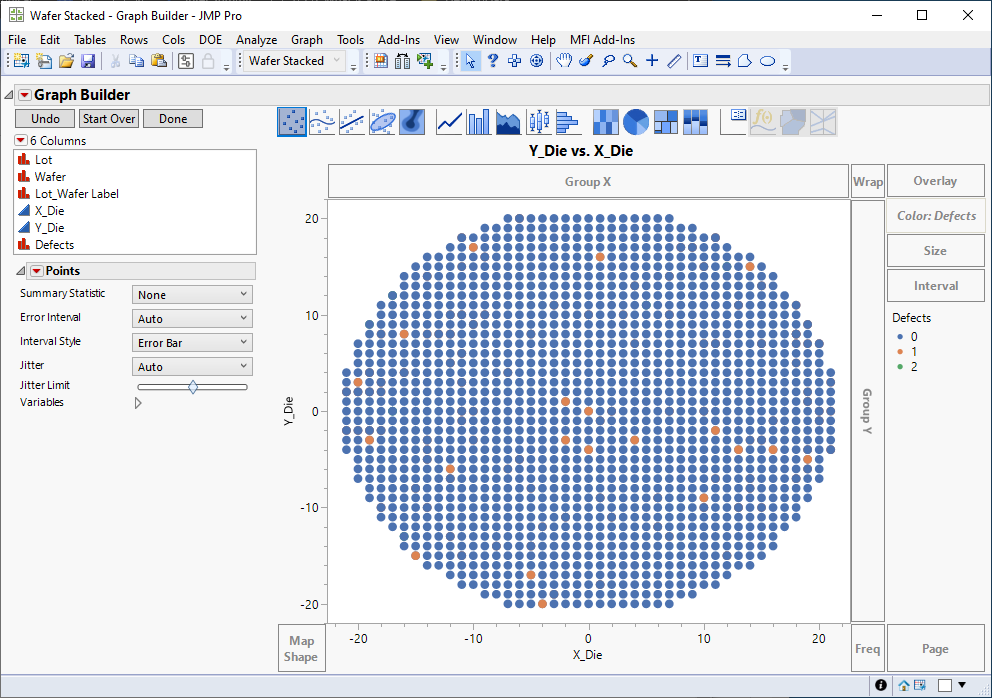Open the Add-Ins menu

coord(399,39)
